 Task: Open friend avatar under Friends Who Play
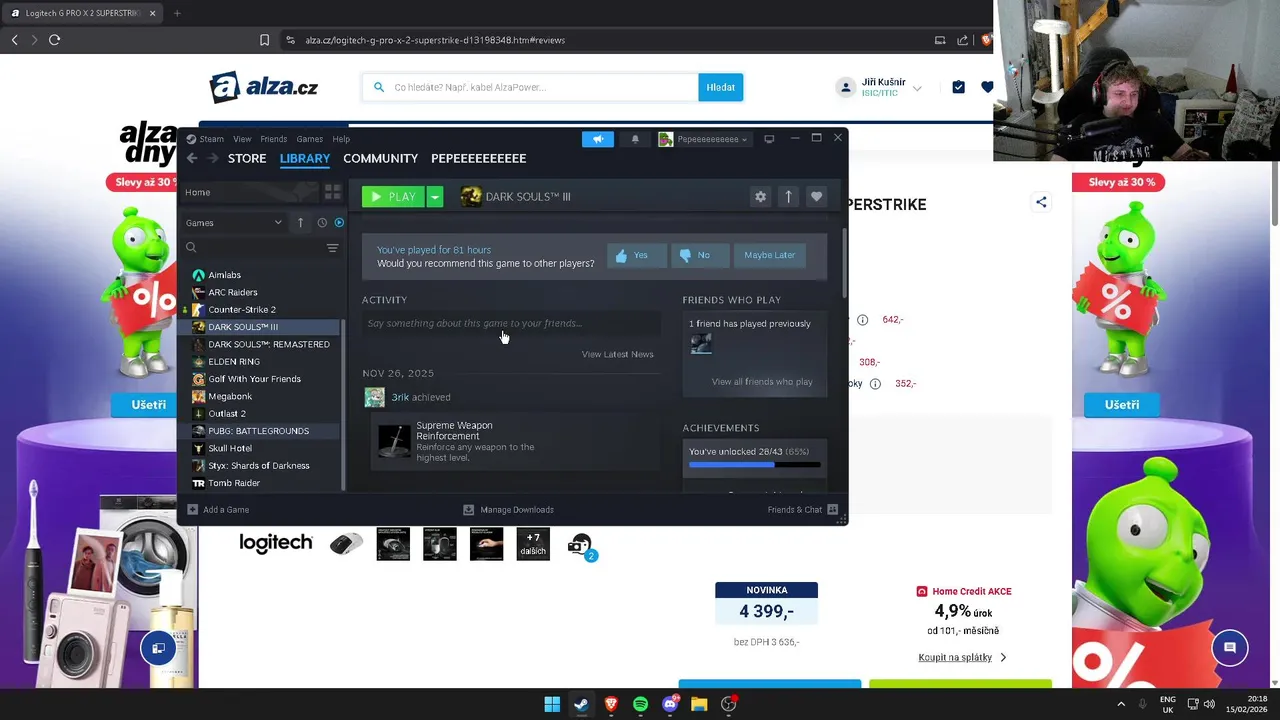click(x=701, y=344)
